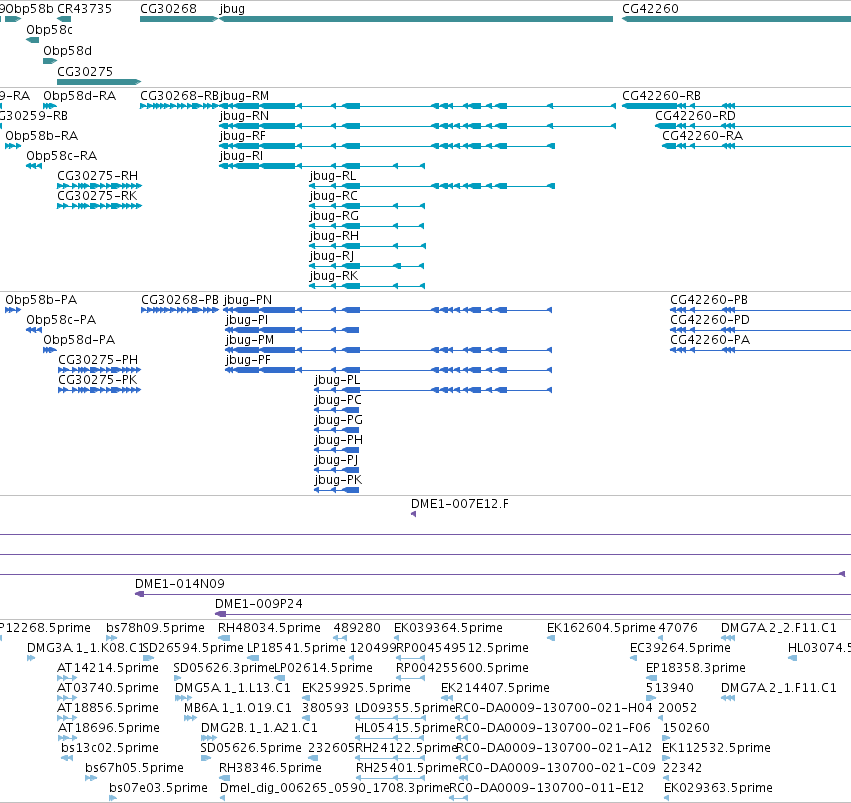Click transcript jbug-RJ
851x803 pixels.
[x=367, y=266]
